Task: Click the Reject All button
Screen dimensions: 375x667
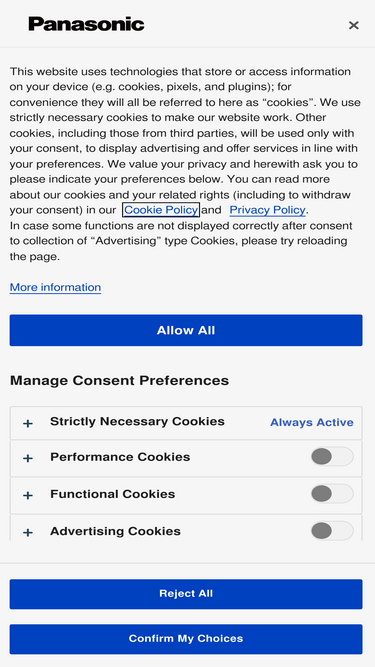Action: coord(186,594)
